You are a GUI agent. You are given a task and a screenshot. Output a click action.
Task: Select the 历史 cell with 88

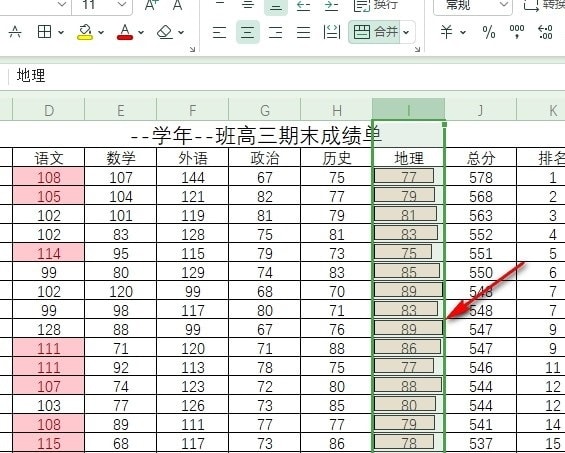tap(337, 348)
